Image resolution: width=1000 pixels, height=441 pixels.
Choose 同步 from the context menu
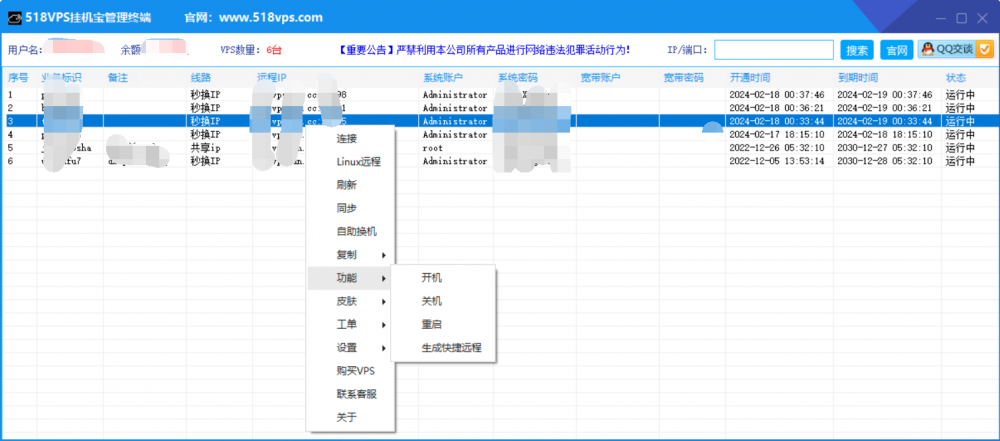(351, 208)
